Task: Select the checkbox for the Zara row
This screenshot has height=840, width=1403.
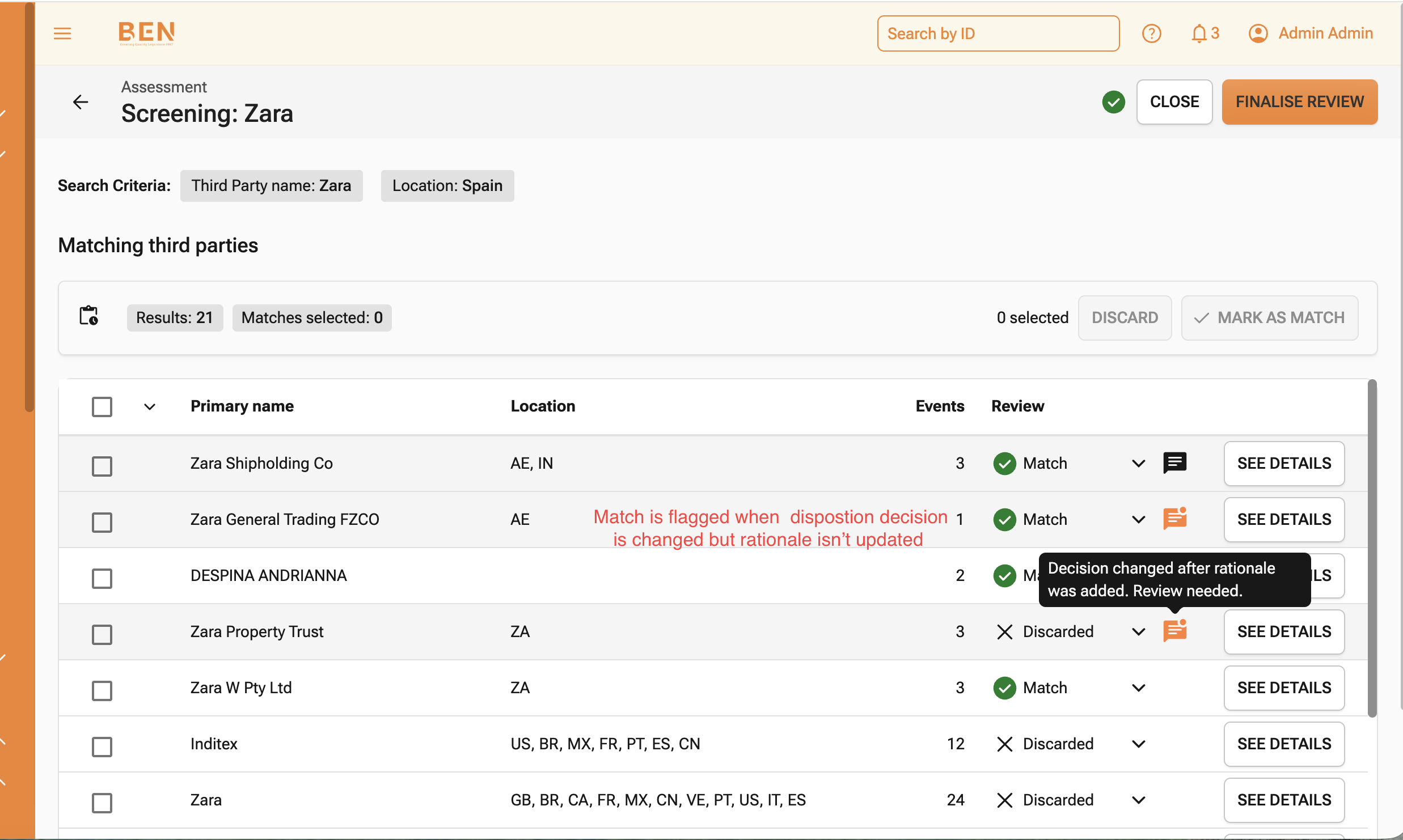Action: [102, 803]
